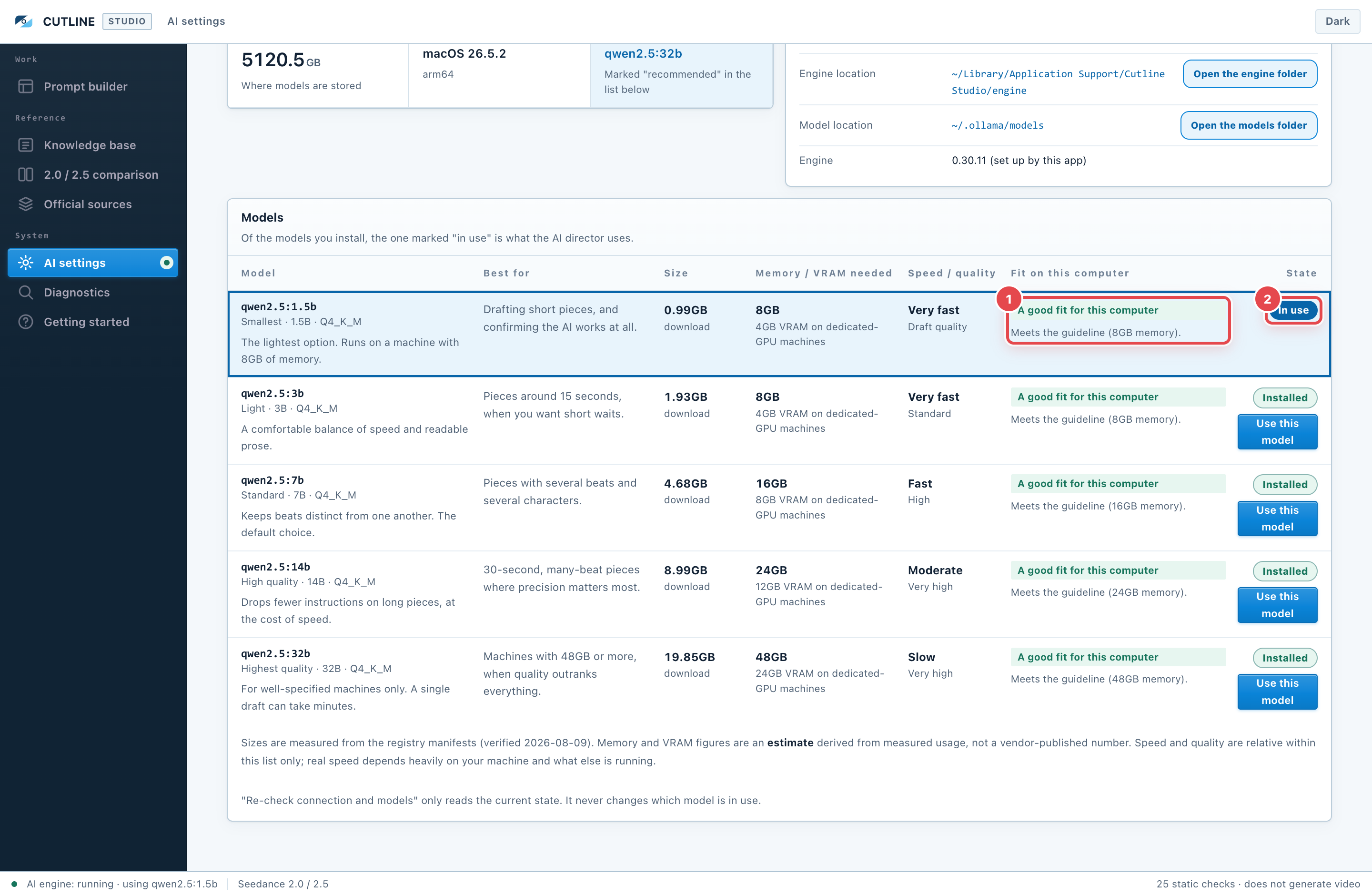Click the Prompt builder sidebar icon

point(25,86)
